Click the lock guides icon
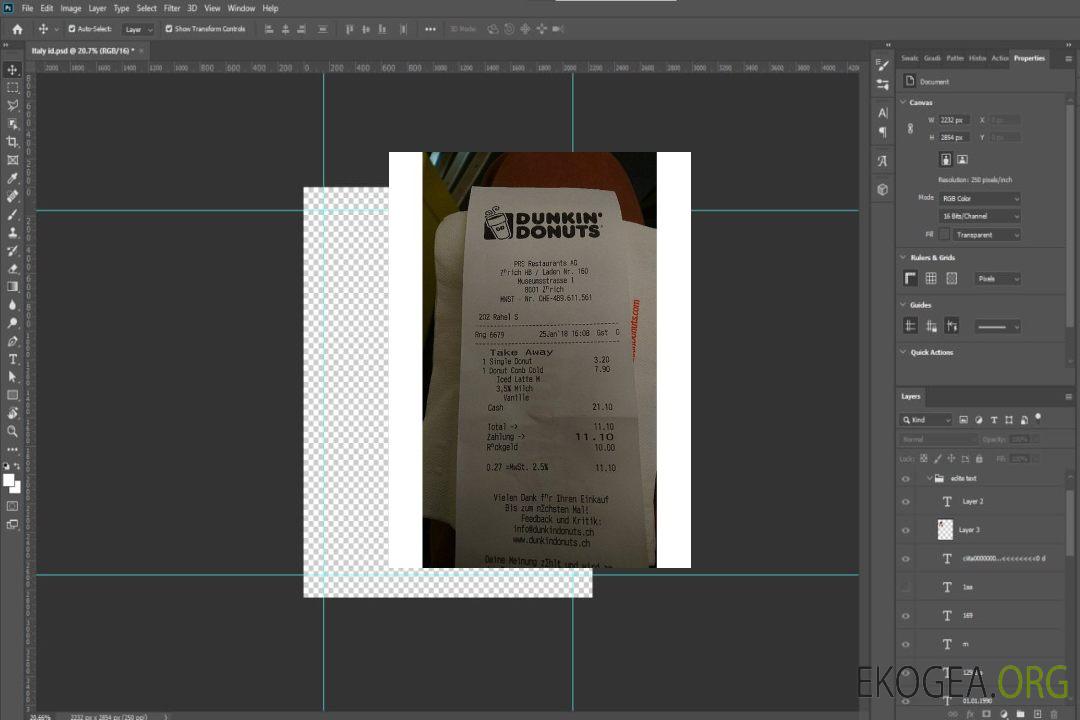This screenshot has width=1080, height=720. tap(931, 326)
